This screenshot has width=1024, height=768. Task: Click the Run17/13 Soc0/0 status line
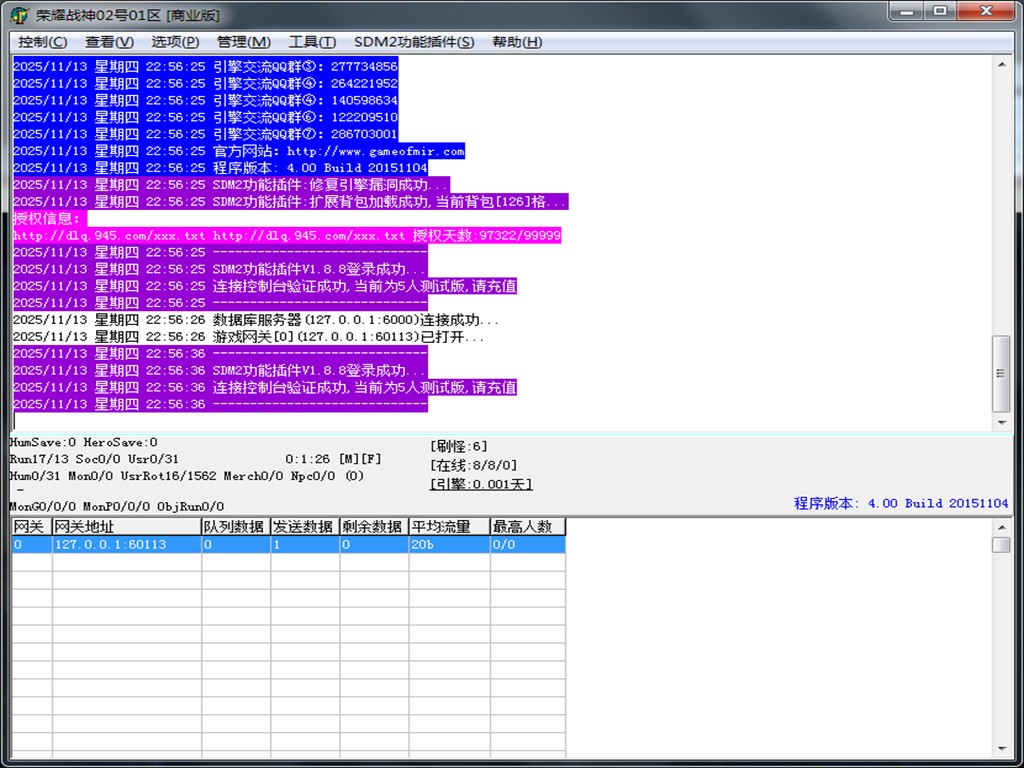pyautogui.click(x=93, y=459)
